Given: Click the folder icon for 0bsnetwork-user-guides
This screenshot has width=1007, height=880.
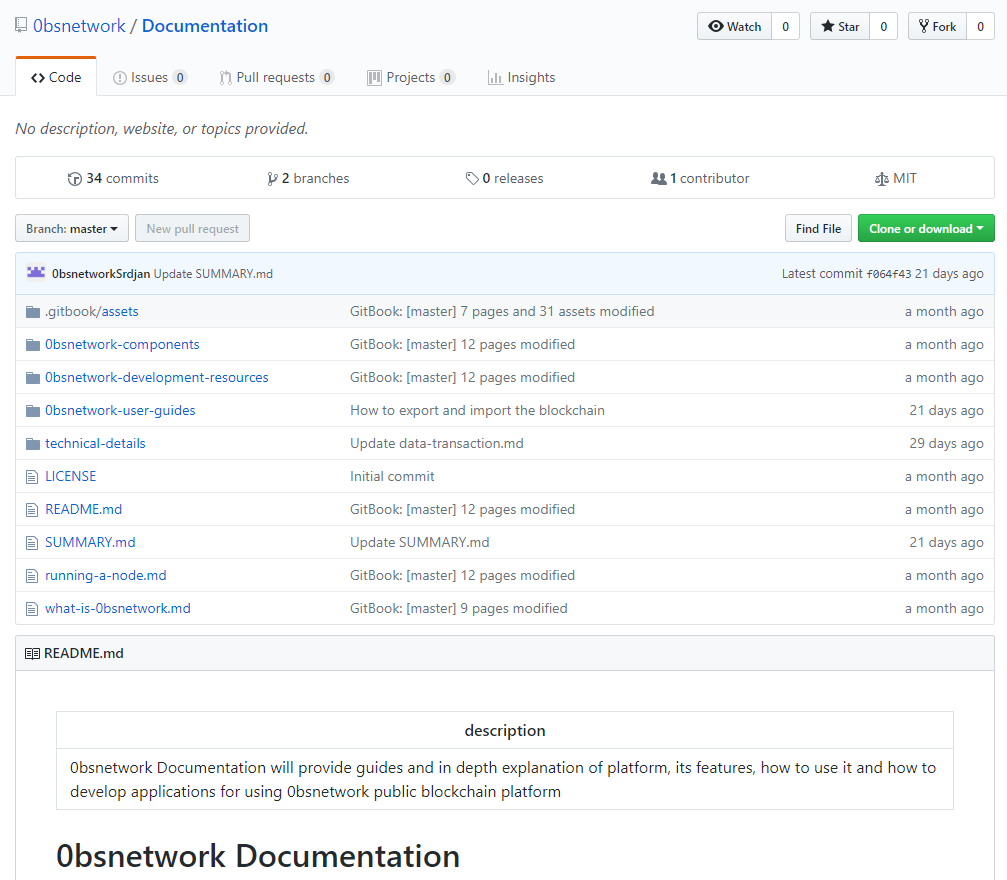Looking at the screenshot, I should click(x=33, y=410).
